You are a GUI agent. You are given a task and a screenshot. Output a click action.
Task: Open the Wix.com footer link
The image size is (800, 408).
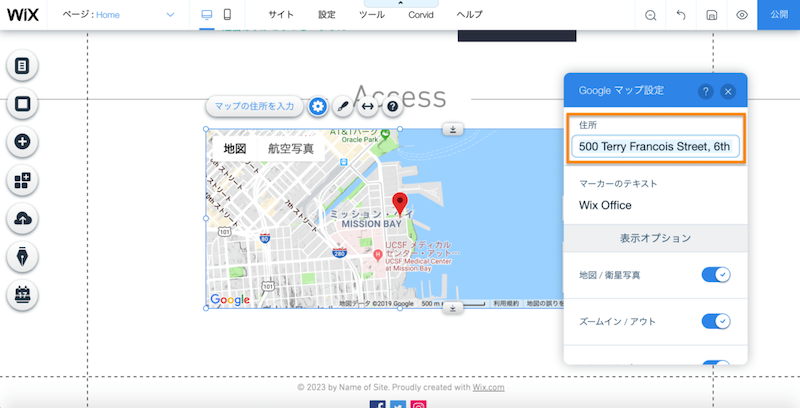pyautogui.click(x=488, y=387)
